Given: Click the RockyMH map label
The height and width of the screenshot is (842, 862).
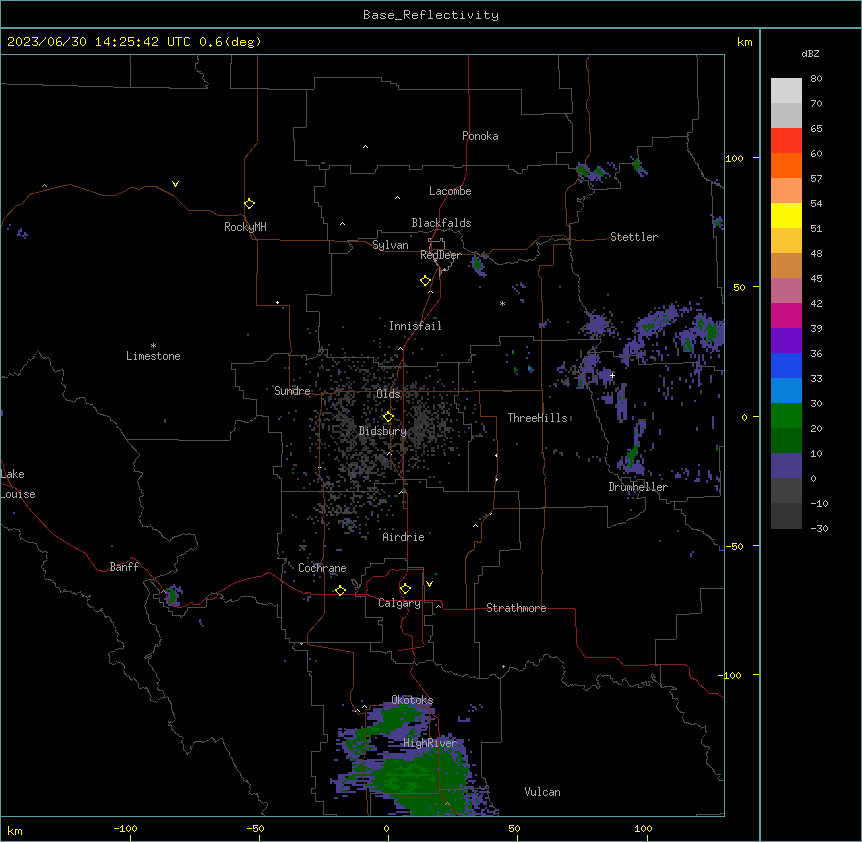Looking at the screenshot, I should tap(245, 227).
